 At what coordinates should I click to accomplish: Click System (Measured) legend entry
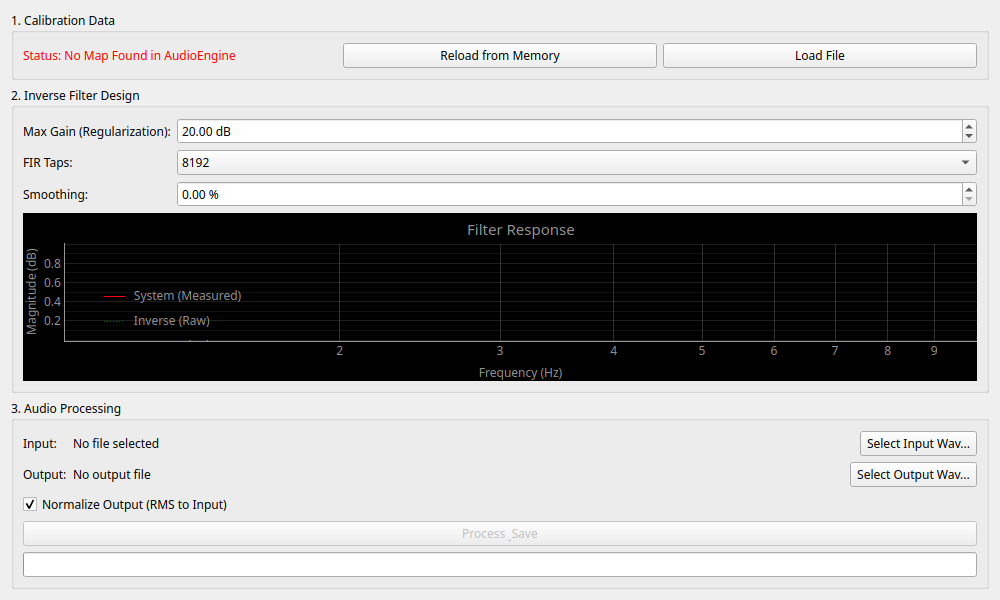[x=186, y=296]
